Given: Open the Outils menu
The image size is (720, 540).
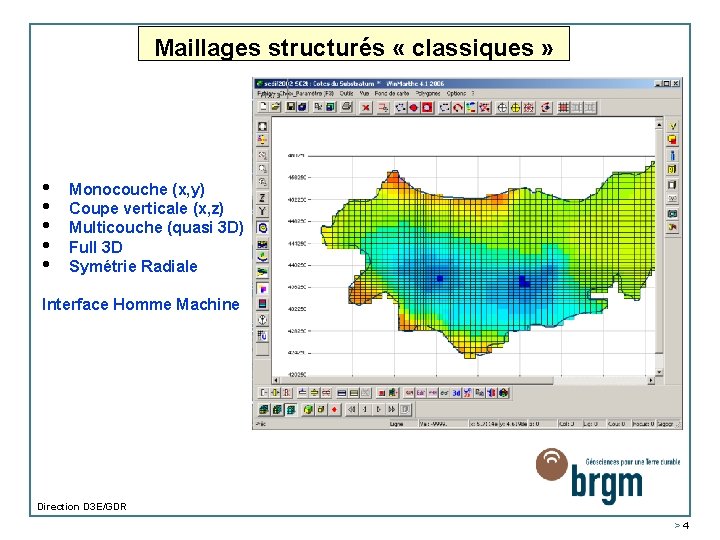Looking at the screenshot, I should pos(347,93).
